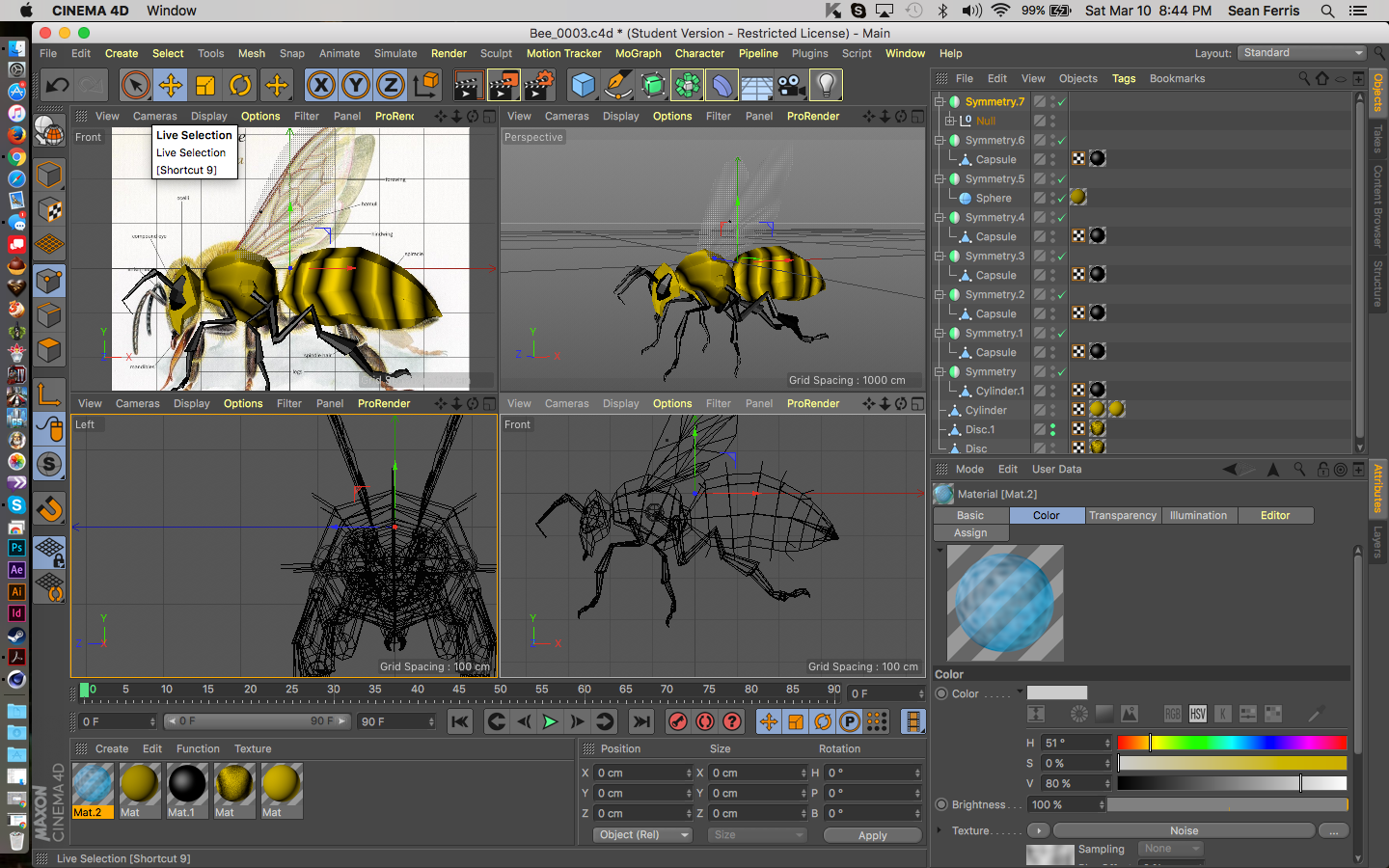Click the Scale tool icon
Viewport: 1389px width, 868px height.
[x=205, y=86]
